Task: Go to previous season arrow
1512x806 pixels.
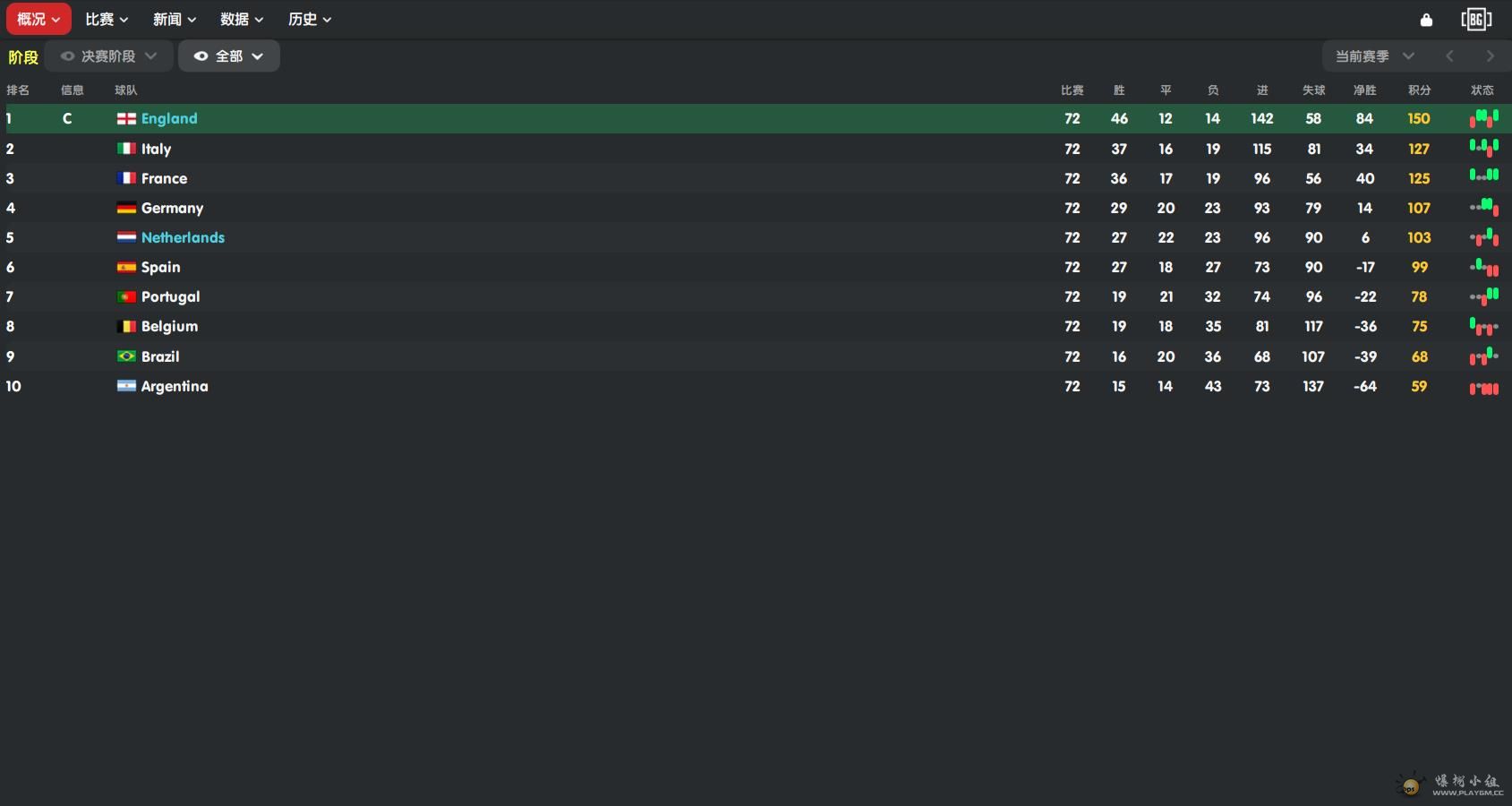Action: [1449, 56]
